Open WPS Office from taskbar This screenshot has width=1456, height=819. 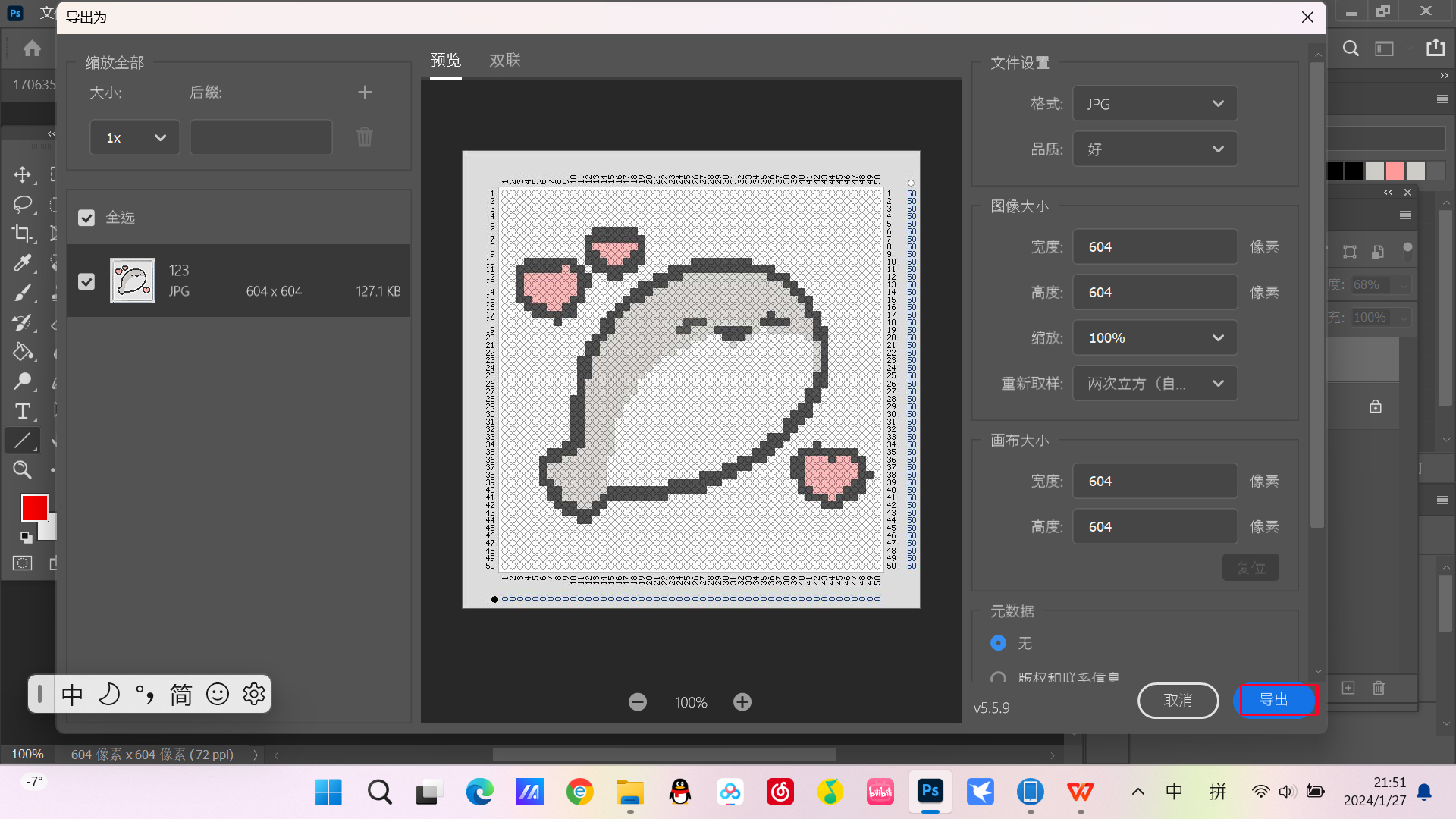click(1081, 792)
